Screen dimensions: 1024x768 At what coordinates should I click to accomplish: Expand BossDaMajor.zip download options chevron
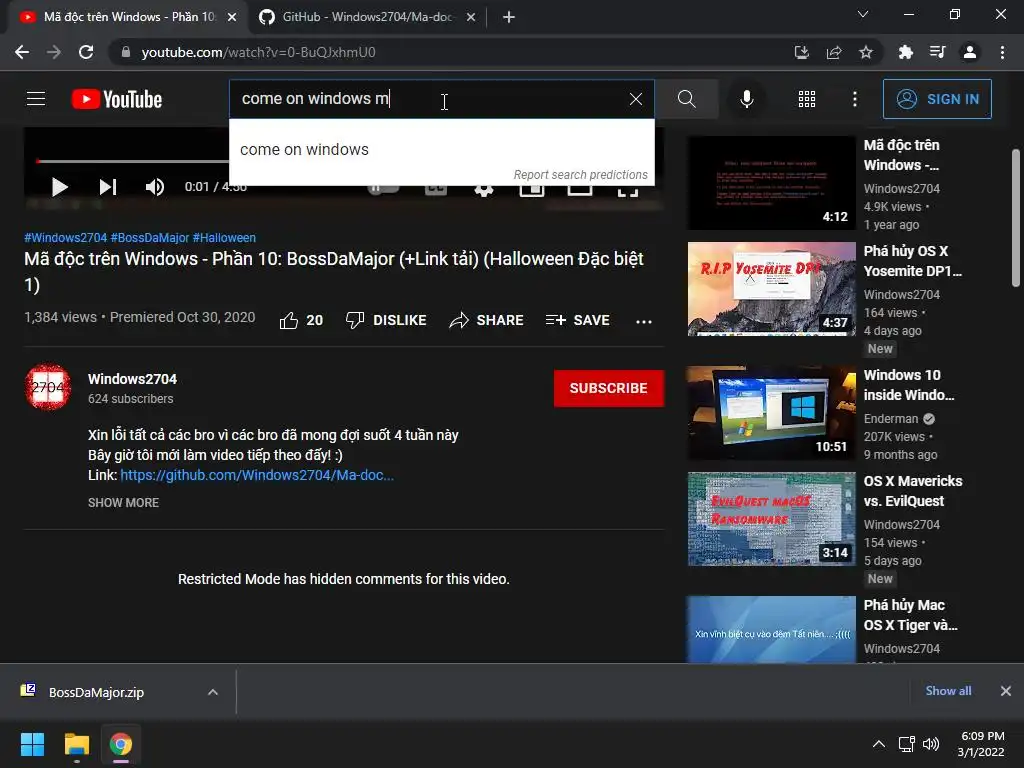pyautogui.click(x=213, y=692)
